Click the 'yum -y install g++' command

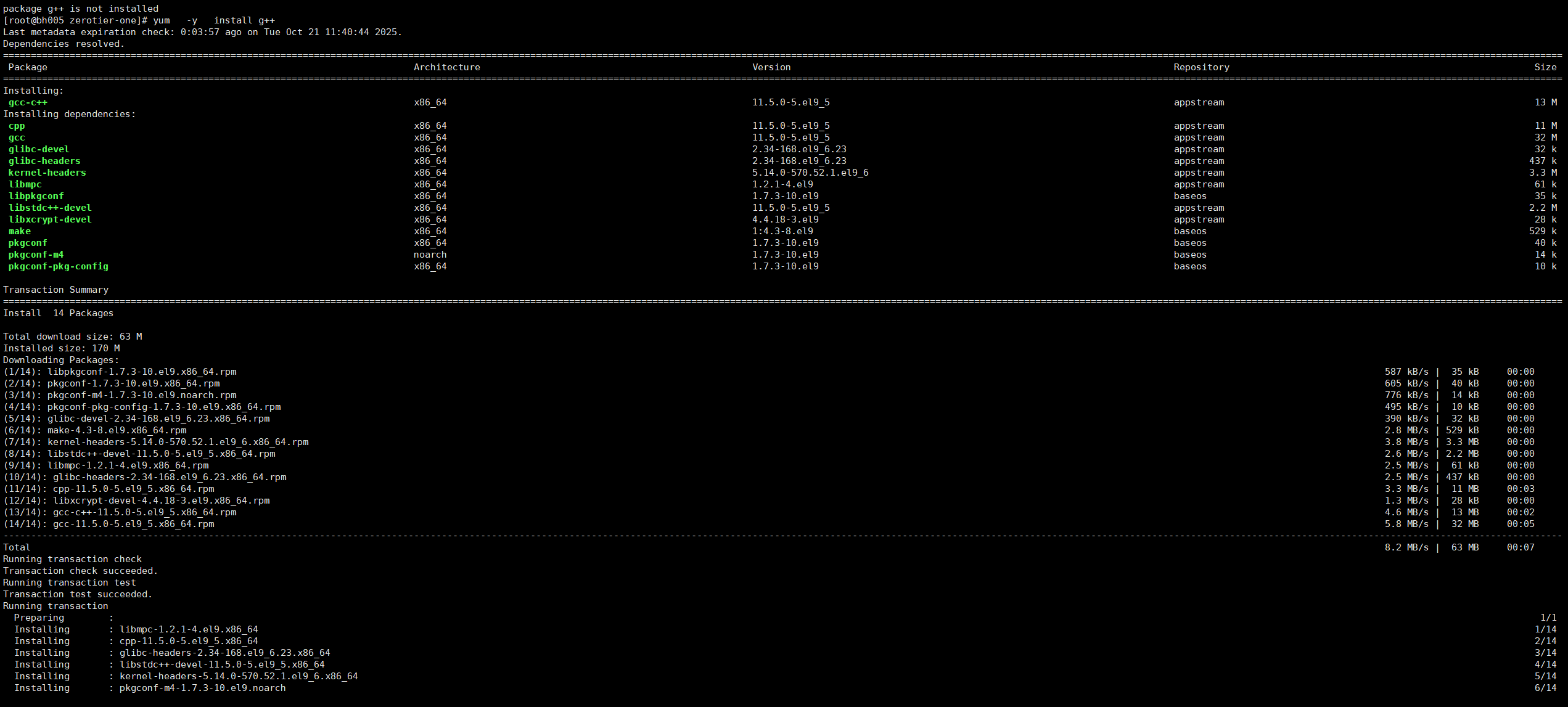(214, 20)
